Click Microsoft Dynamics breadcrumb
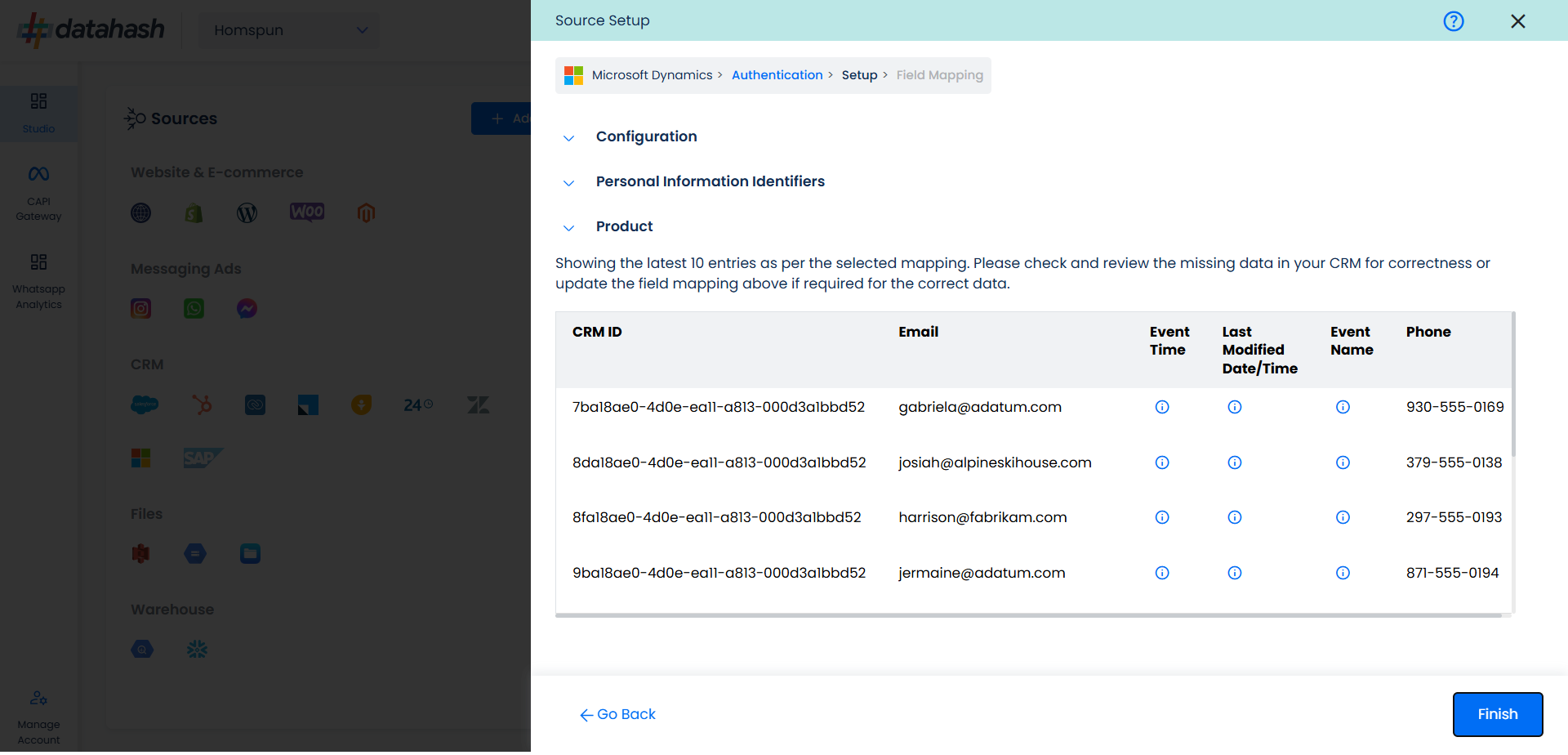Screen dimensions: 1568x755 point(652,75)
